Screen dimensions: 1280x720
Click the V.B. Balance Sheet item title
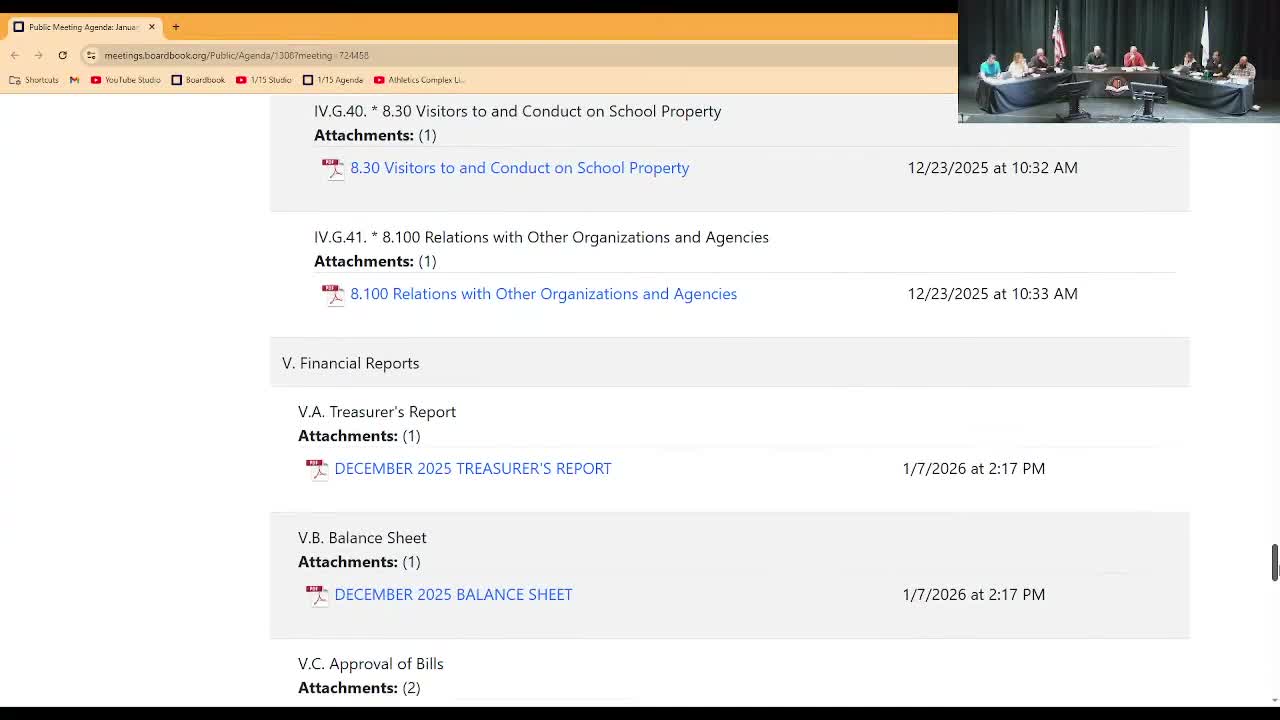pyautogui.click(x=362, y=537)
